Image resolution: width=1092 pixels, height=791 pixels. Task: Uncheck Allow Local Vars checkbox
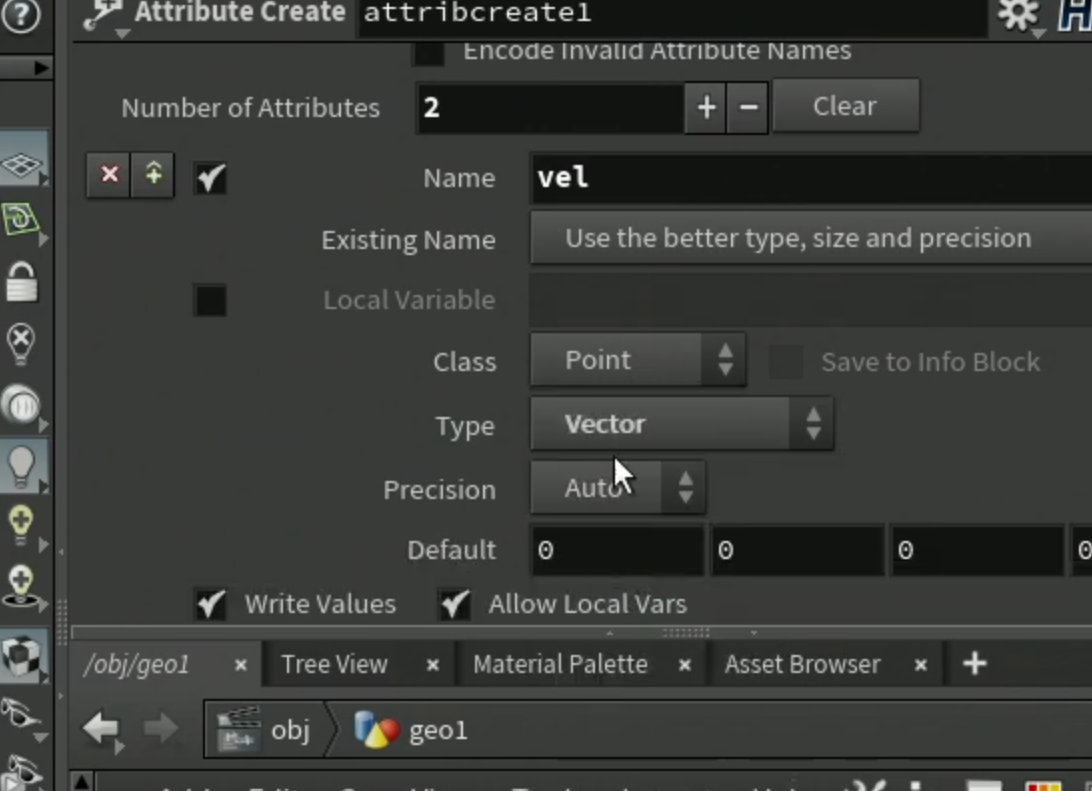point(455,604)
